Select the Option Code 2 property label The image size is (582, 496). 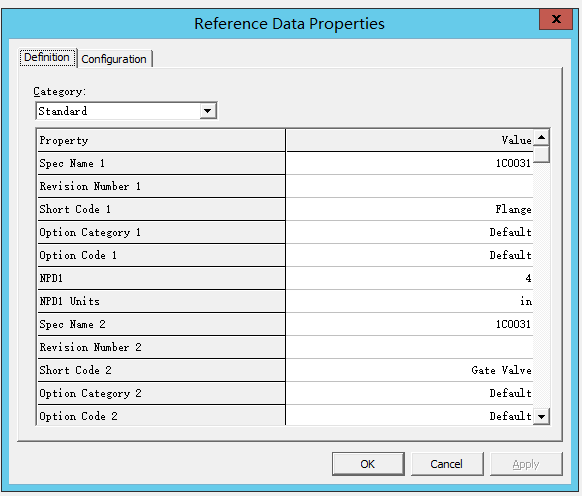[x=161, y=416]
